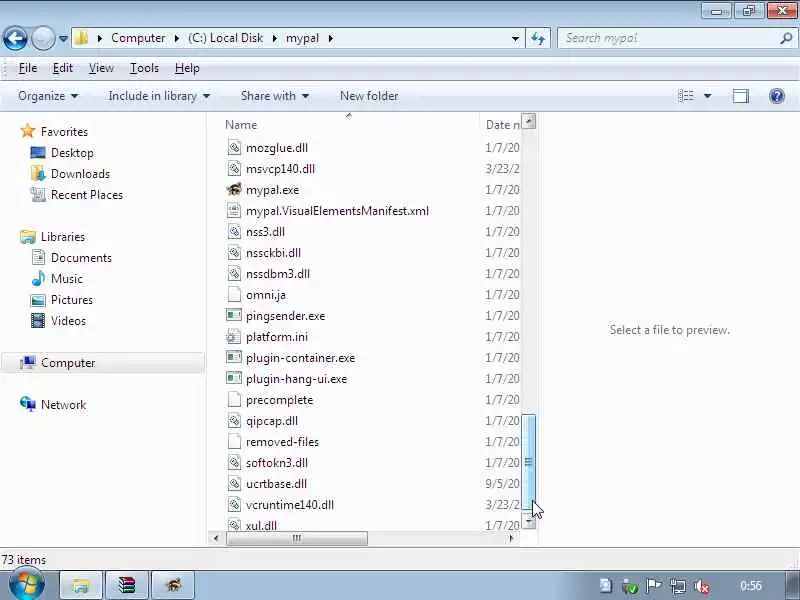The width and height of the screenshot is (800, 600).
Task: Click (C:) Local Disk in breadcrumb
Action: 225,38
